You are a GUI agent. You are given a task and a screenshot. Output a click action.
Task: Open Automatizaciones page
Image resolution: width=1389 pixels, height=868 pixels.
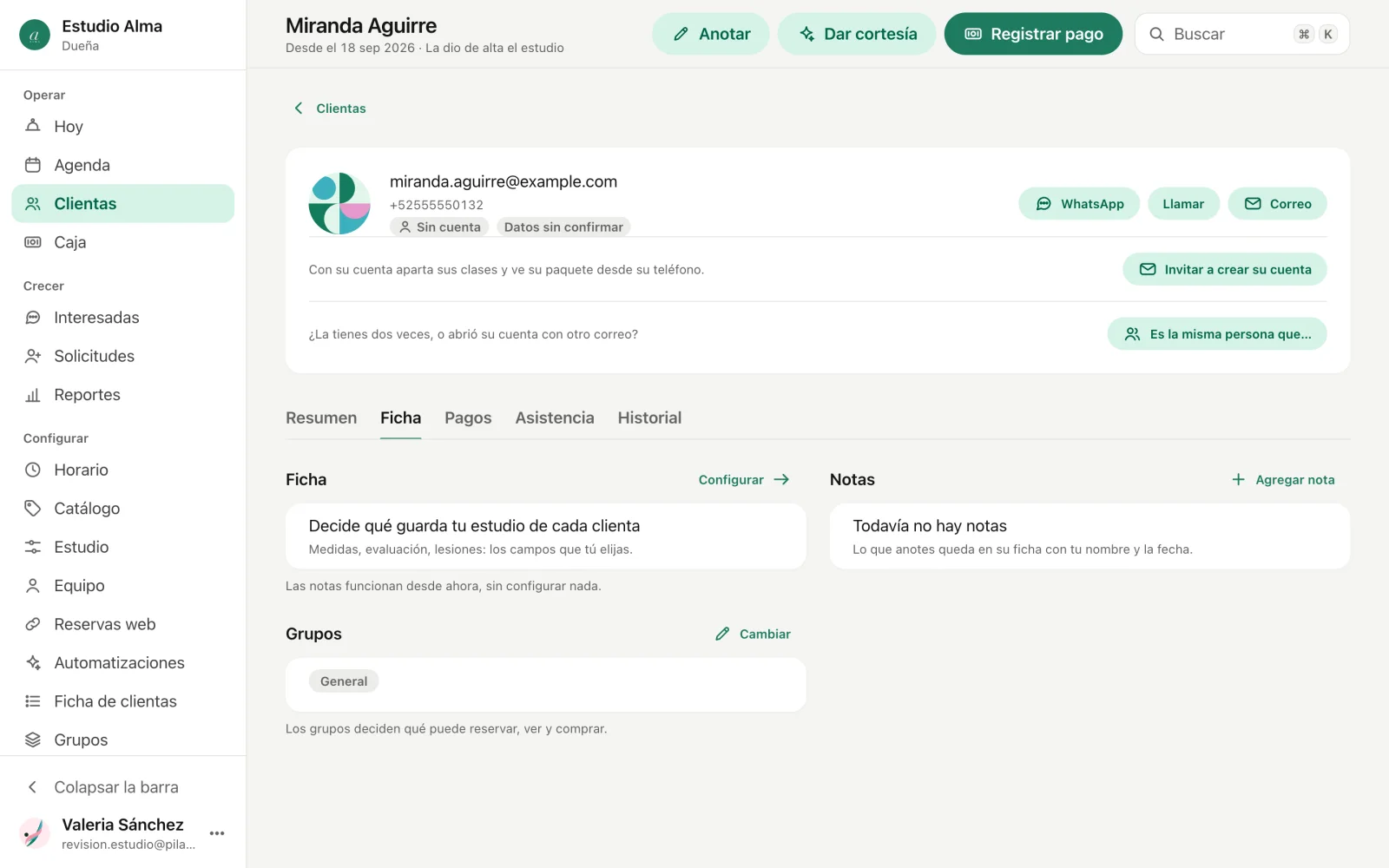(122, 663)
